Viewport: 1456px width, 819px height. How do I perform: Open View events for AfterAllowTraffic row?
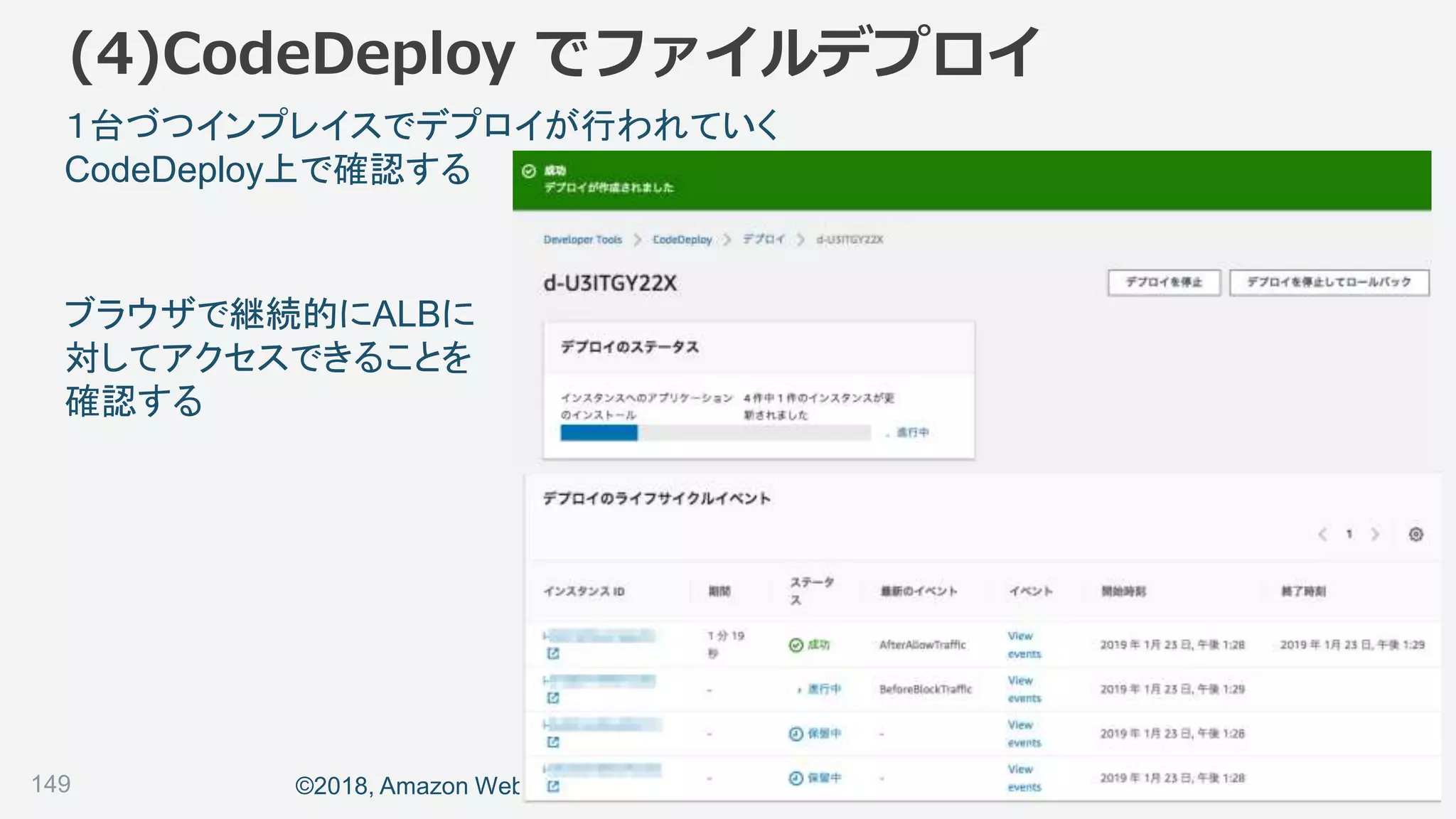click(1024, 645)
